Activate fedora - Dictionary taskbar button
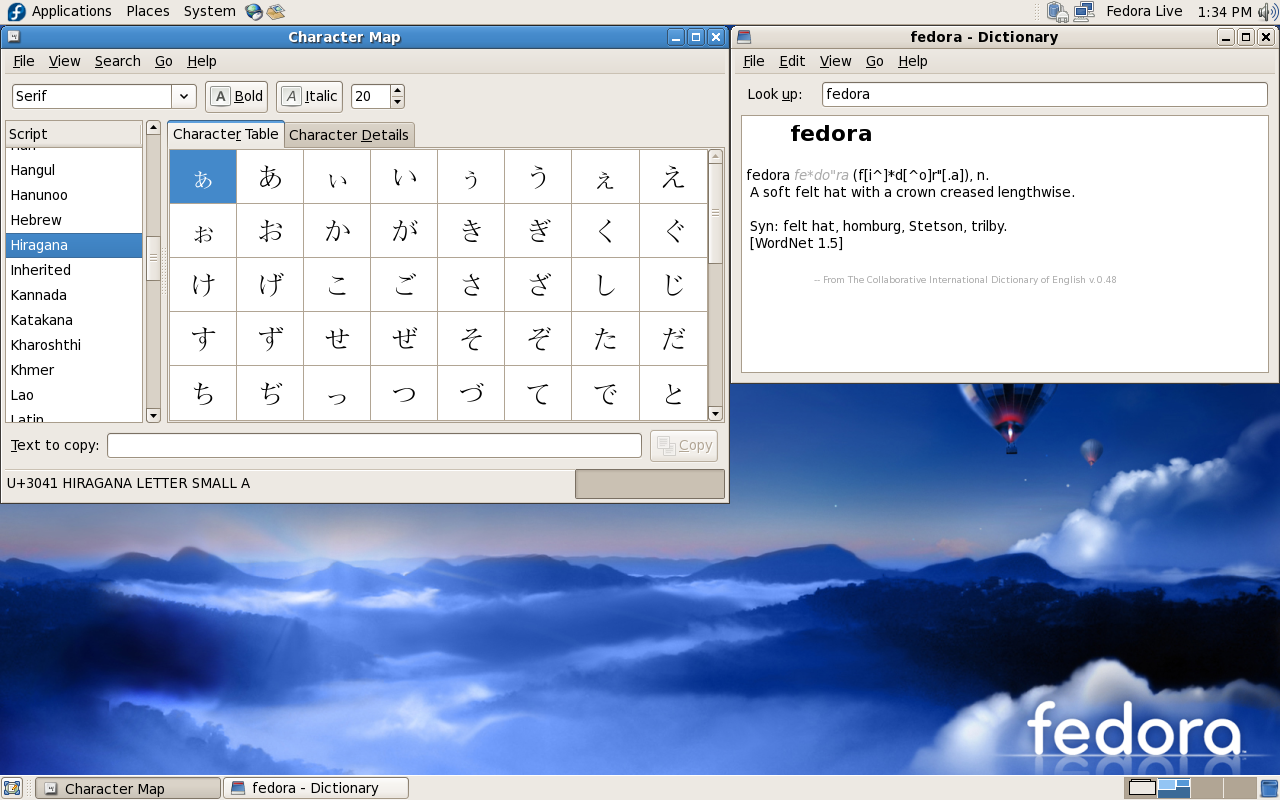 point(316,788)
